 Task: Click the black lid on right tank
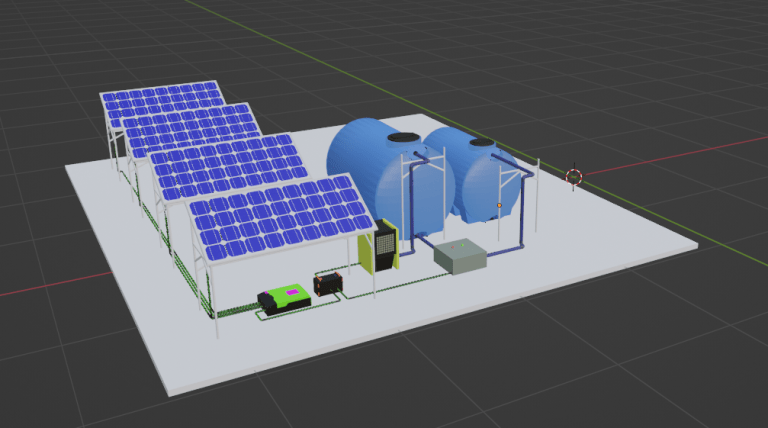pyautogui.click(x=483, y=143)
